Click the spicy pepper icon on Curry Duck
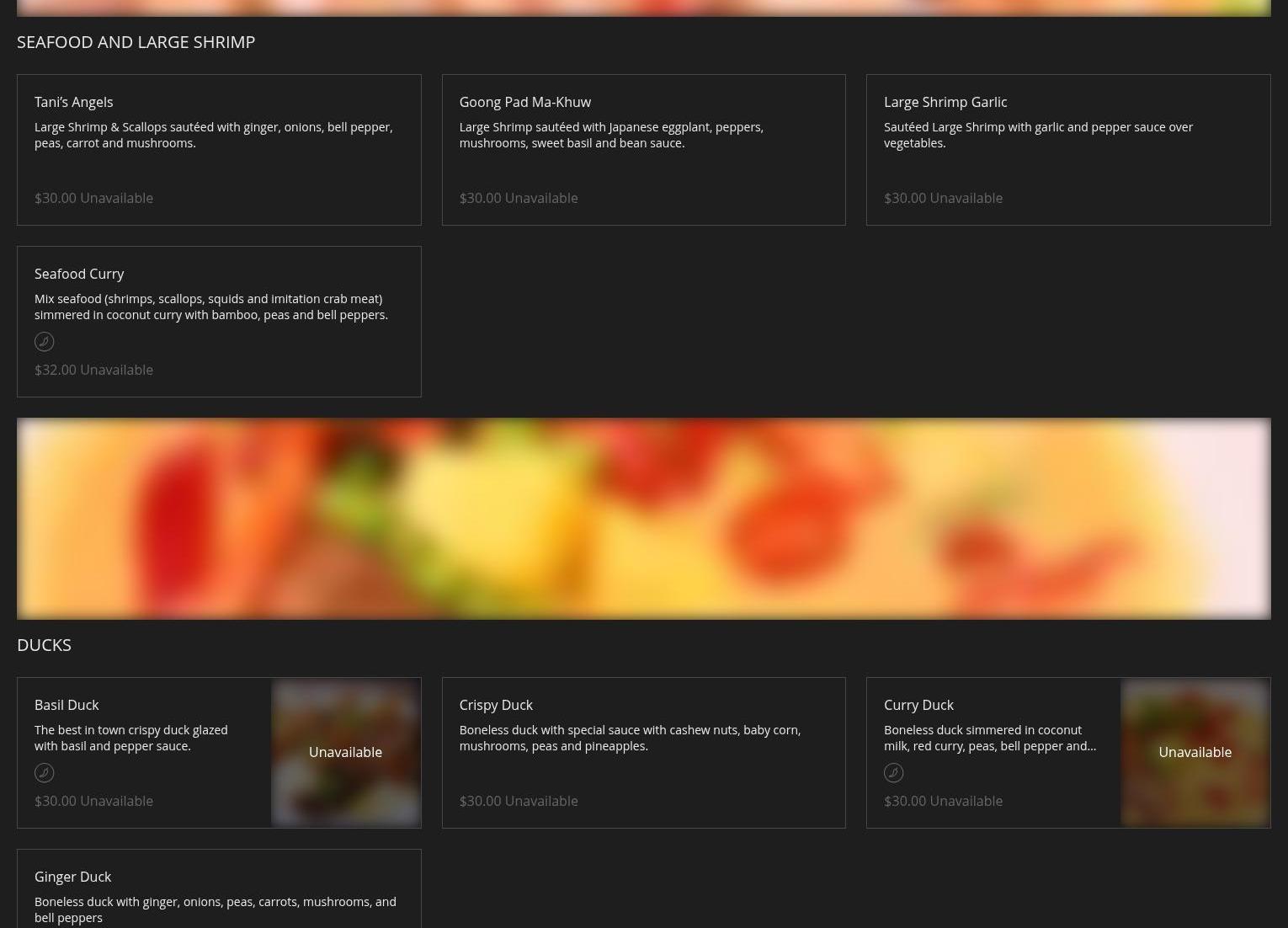Screen dimensions: 1288x928 point(893,773)
